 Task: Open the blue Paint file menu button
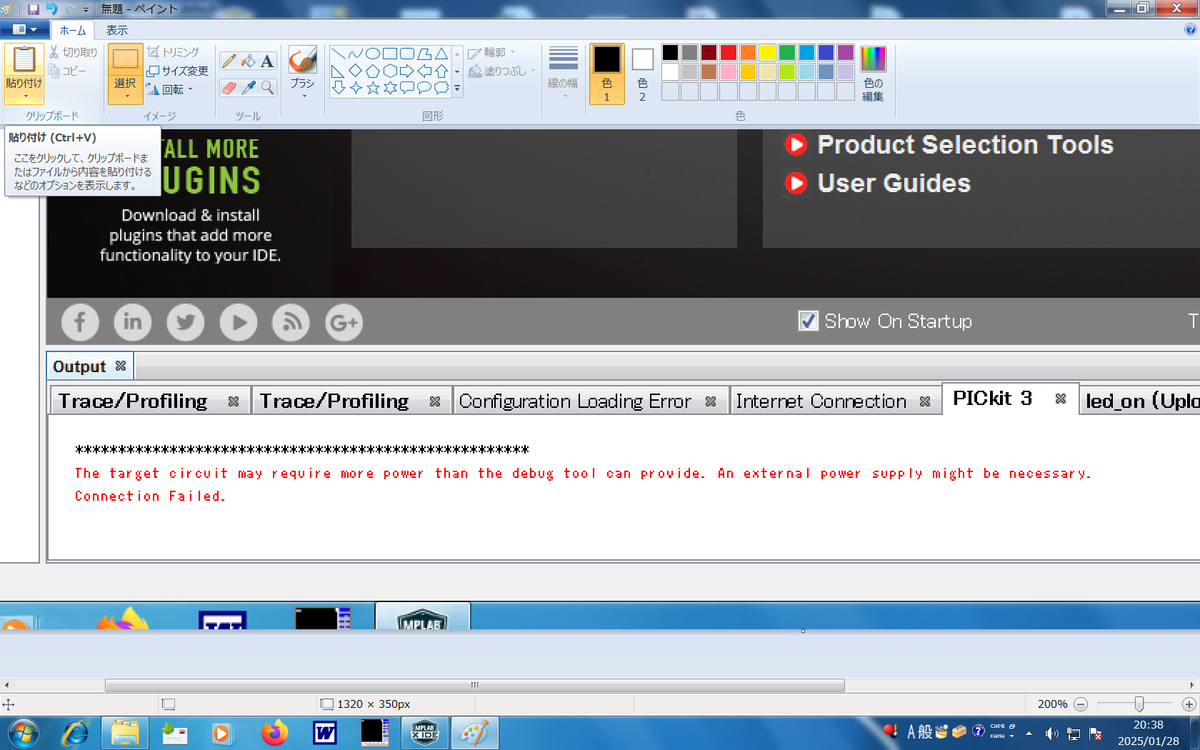24,30
